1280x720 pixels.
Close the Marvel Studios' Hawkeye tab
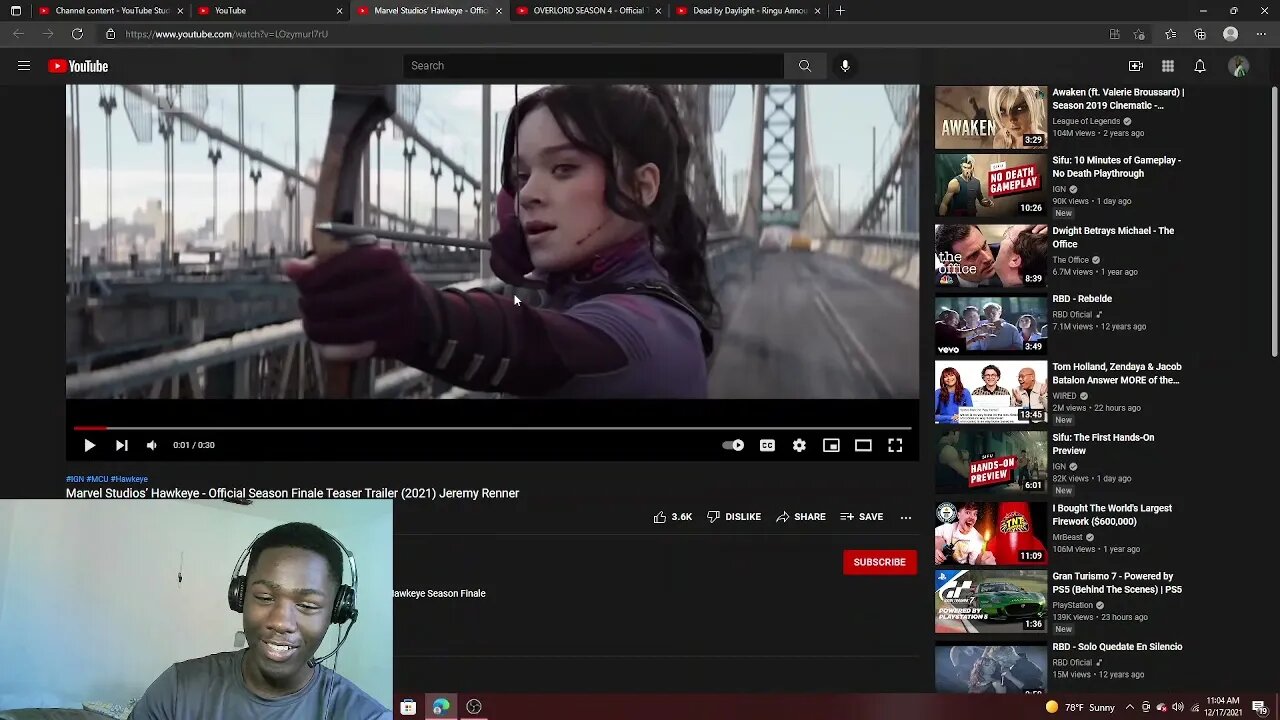pos(499,11)
